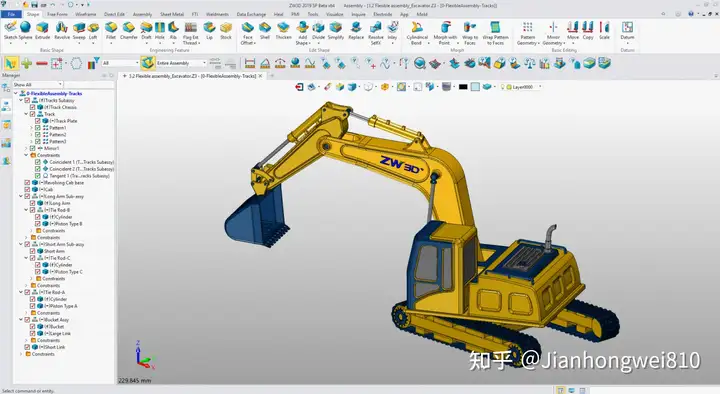Screen dimensions: 720x394
Task: Uncheck the Pattern1 checkbox
Action: coord(38,128)
